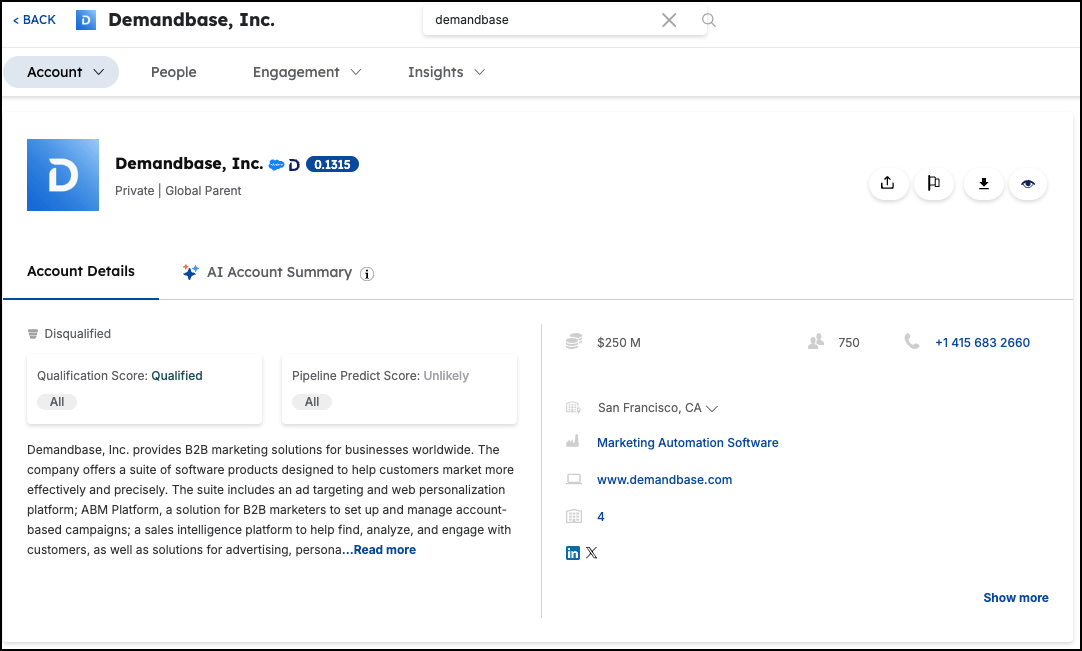Clear the search field with X icon
This screenshot has height=651, width=1082.
[x=669, y=20]
